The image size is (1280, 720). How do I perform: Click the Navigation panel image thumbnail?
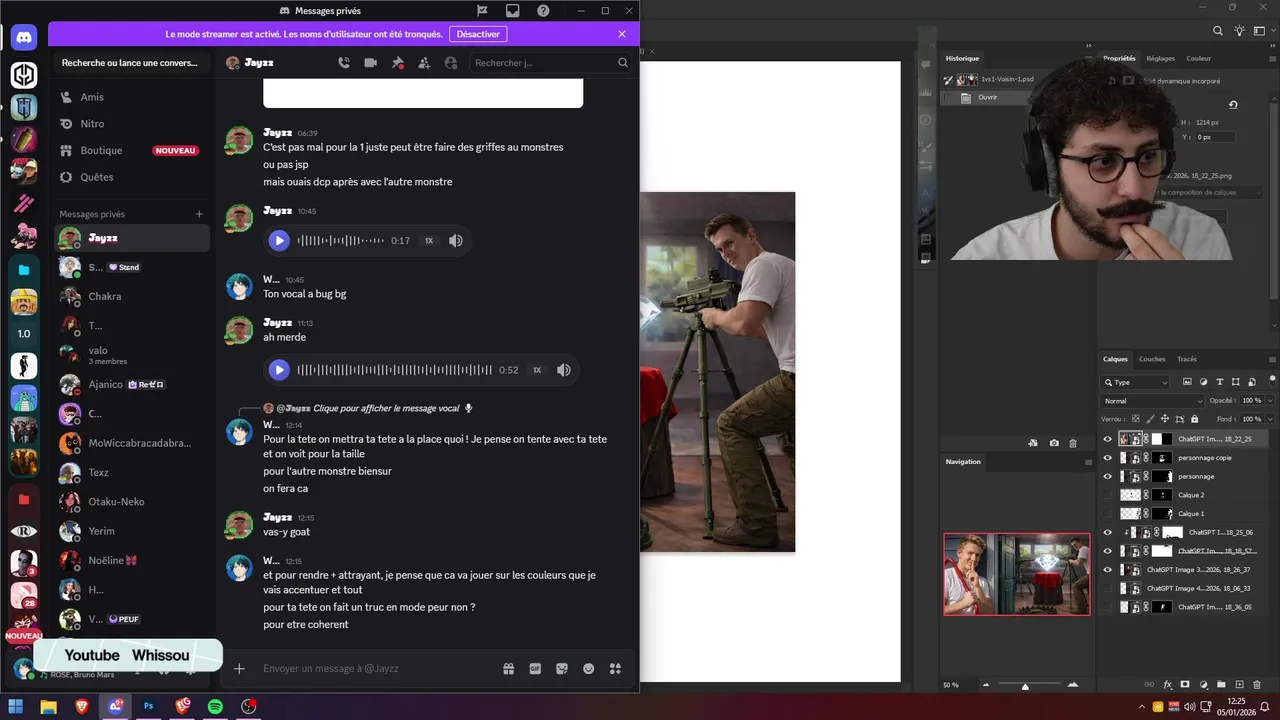point(1017,574)
